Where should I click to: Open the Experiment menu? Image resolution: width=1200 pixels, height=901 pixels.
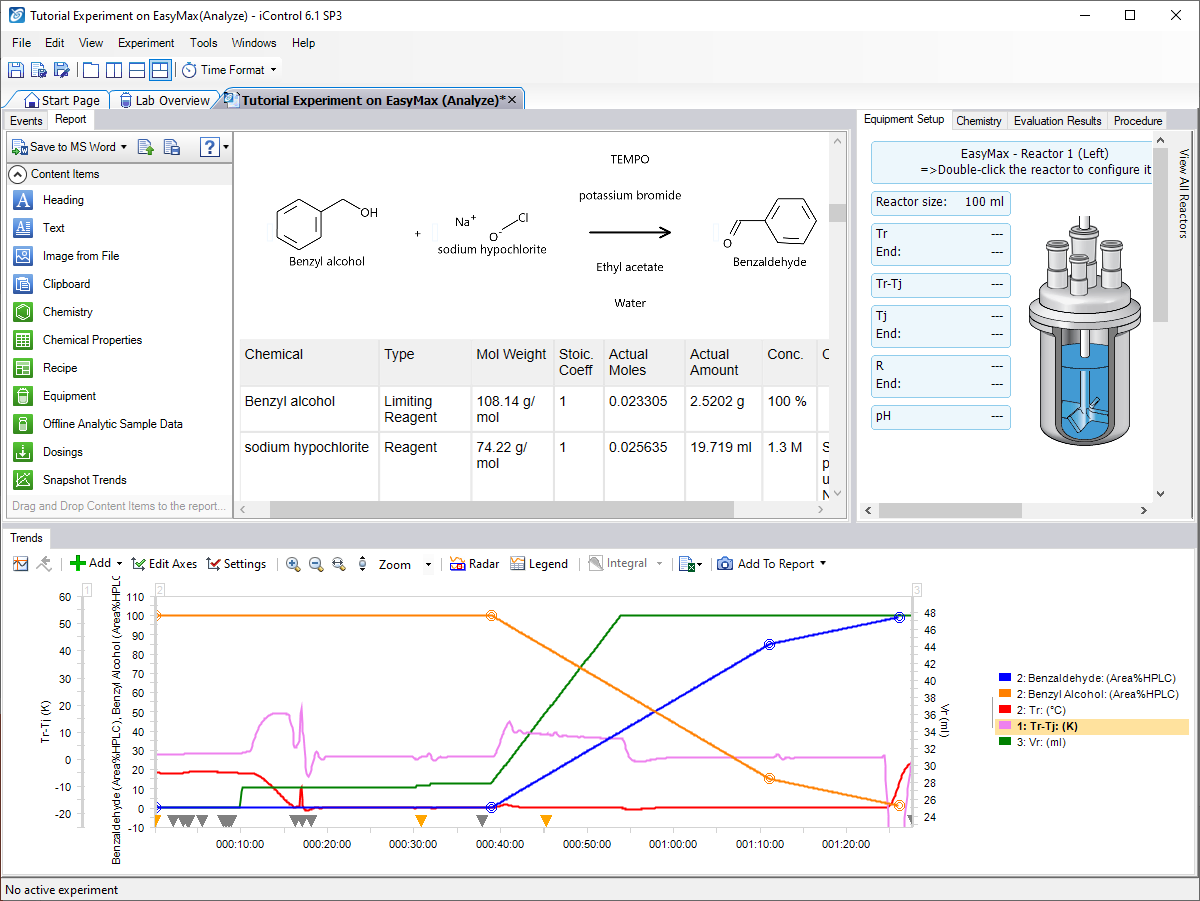point(146,43)
